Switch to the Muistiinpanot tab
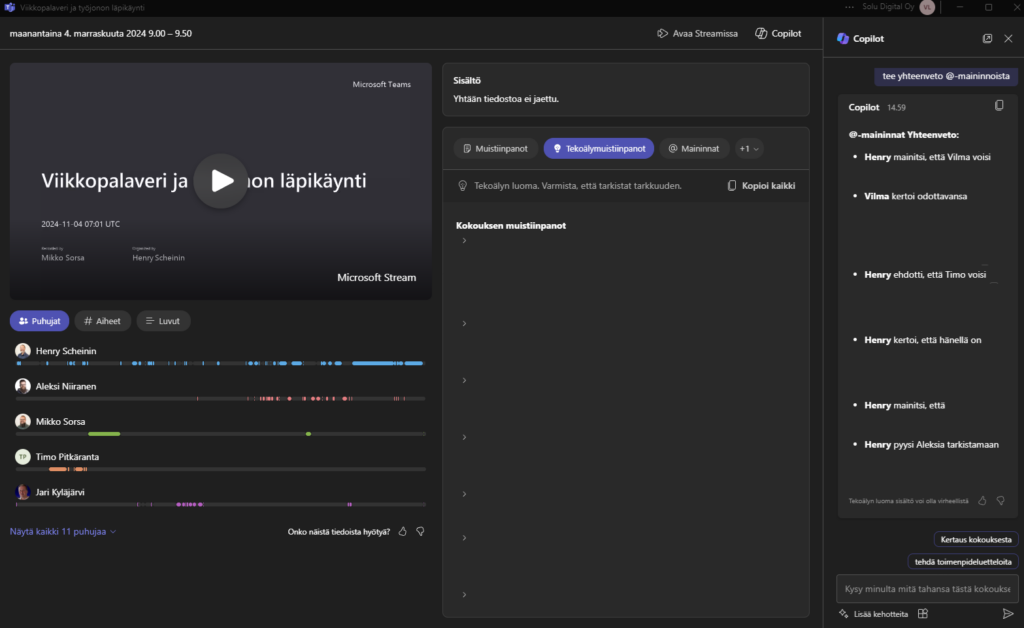The width and height of the screenshot is (1024, 628). (495, 148)
